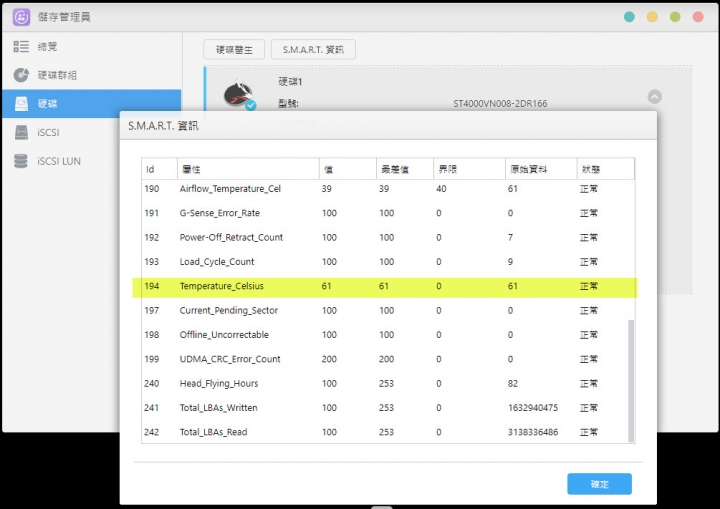The width and height of the screenshot is (720, 509).
Task: Click the Id column header
Action: [159, 169]
